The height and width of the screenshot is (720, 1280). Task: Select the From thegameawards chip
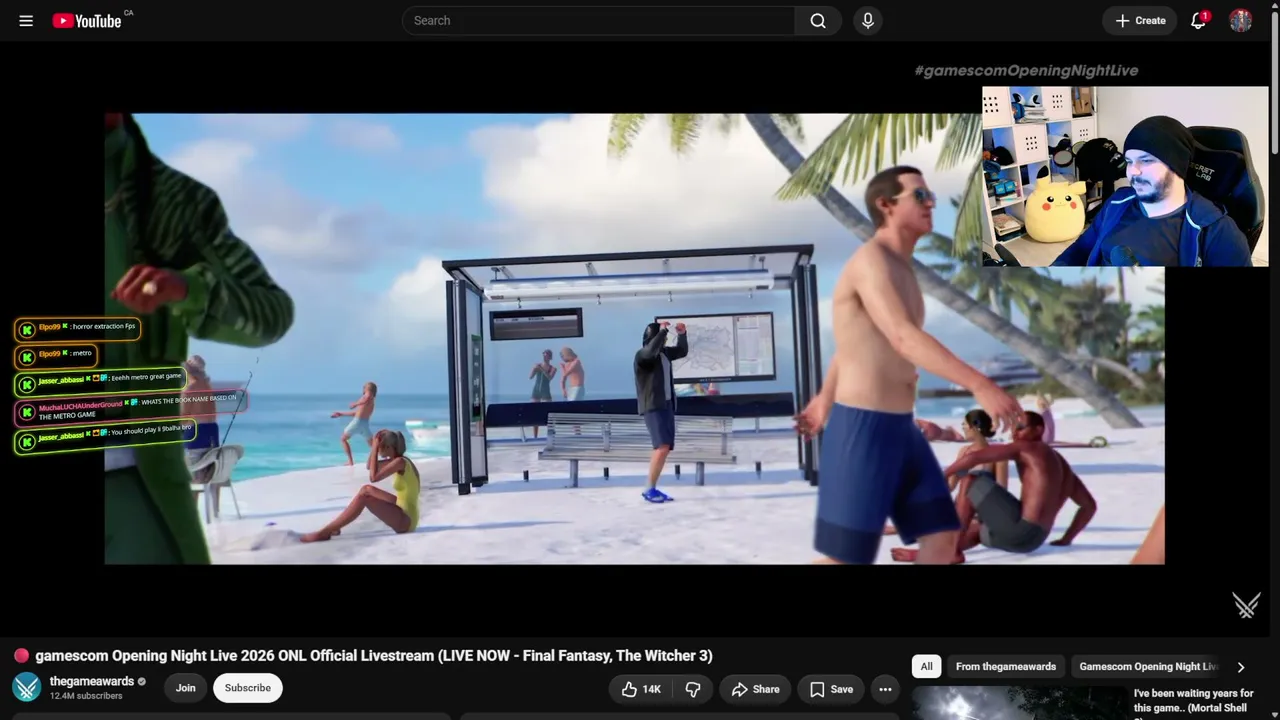pos(1006,667)
